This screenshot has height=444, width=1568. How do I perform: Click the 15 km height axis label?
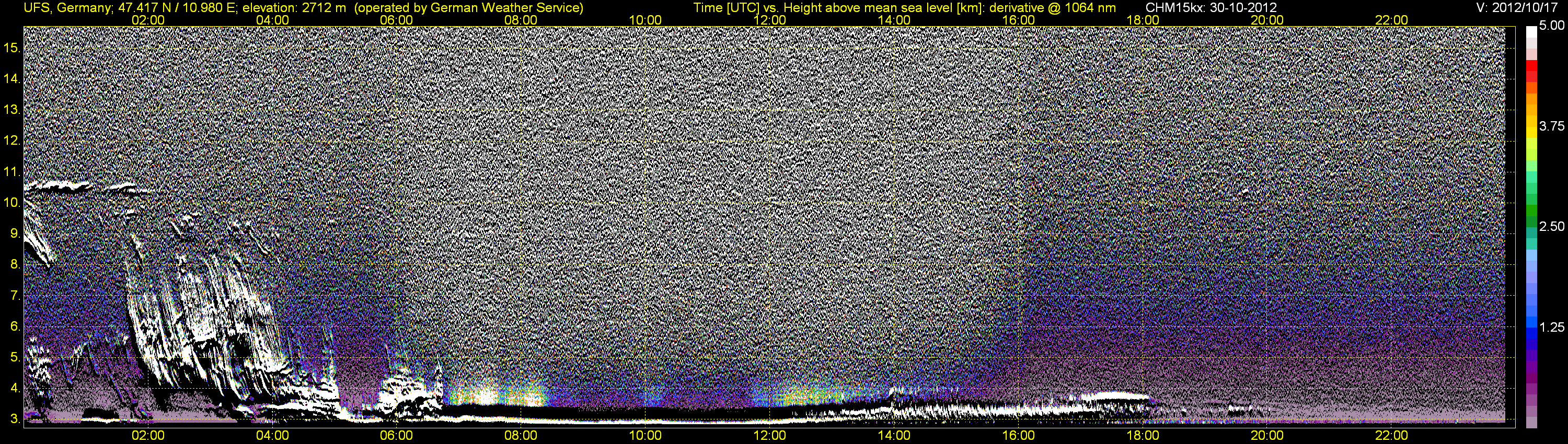(x=11, y=48)
